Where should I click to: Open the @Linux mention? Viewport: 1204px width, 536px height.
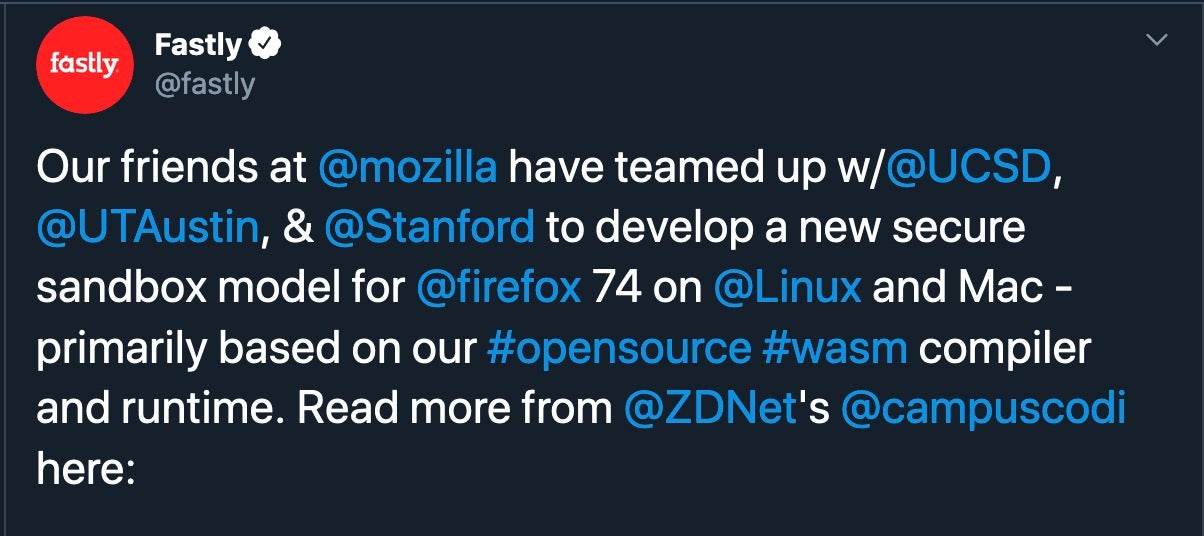[x=788, y=288]
